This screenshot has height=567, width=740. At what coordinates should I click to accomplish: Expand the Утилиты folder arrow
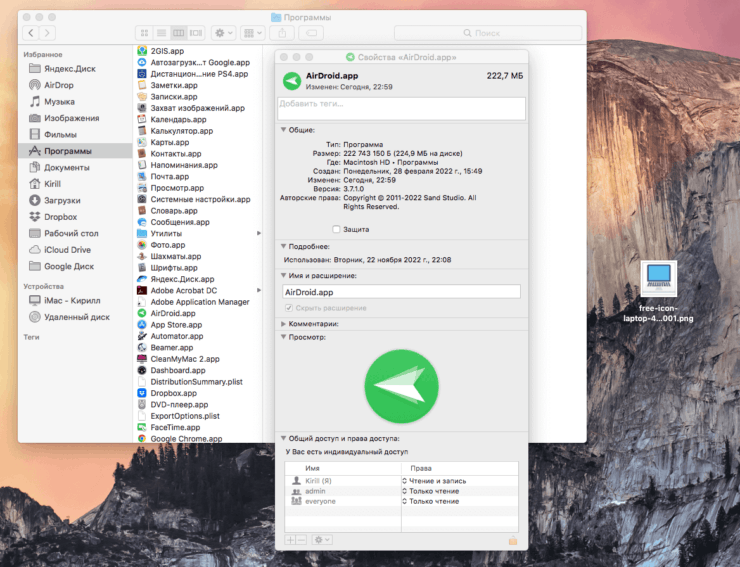click(x=259, y=233)
